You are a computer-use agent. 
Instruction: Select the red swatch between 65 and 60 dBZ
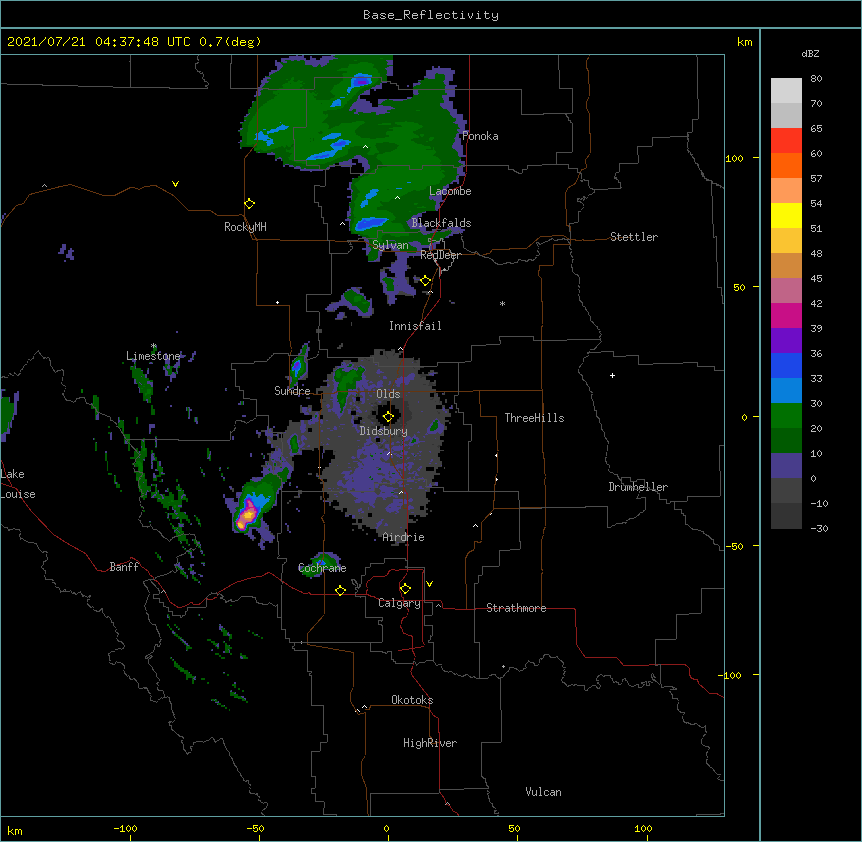click(x=786, y=141)
